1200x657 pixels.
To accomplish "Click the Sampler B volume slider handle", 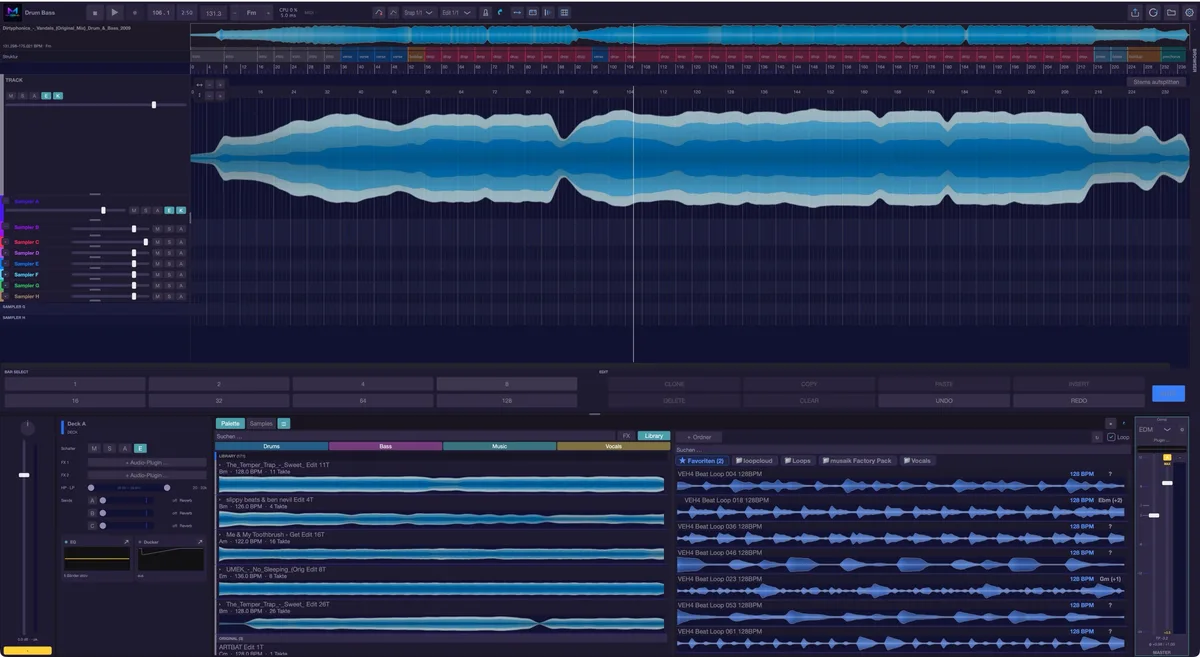I will 133,228.
